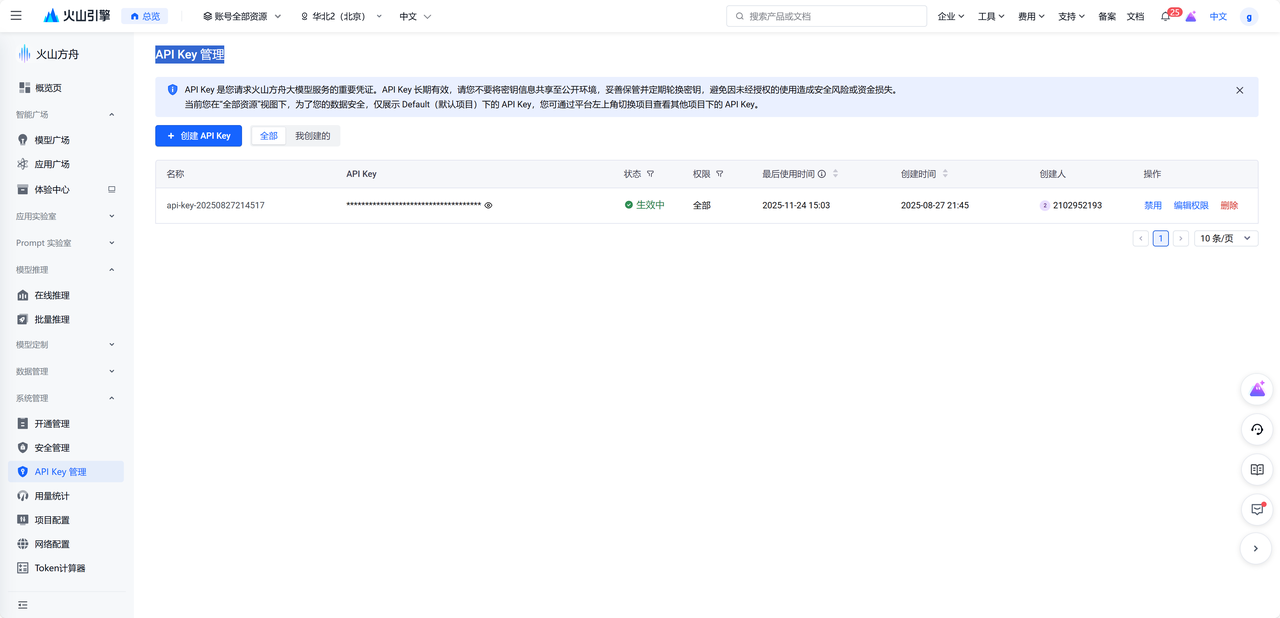This screenshot has width=1280, height=618.
Task: Click the floating feedback message button
Action: [1257, 509]
